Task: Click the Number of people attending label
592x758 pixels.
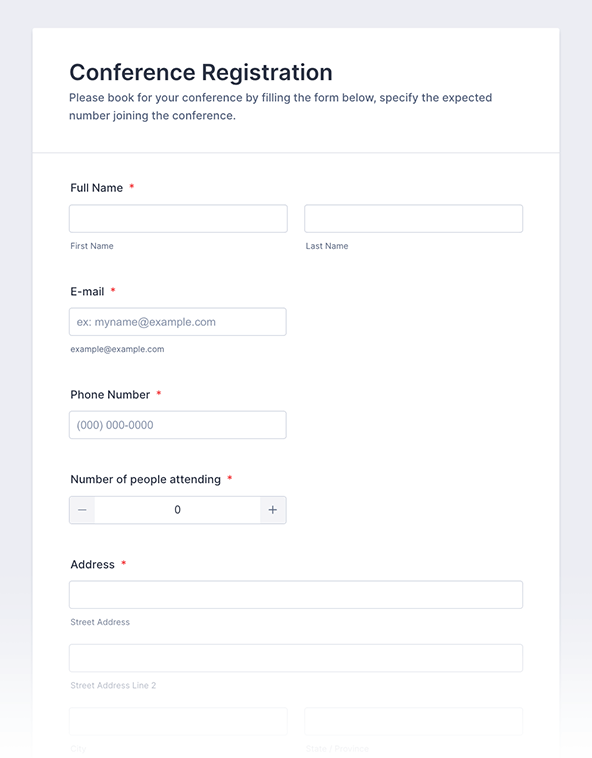Action: tap(145, 479)
